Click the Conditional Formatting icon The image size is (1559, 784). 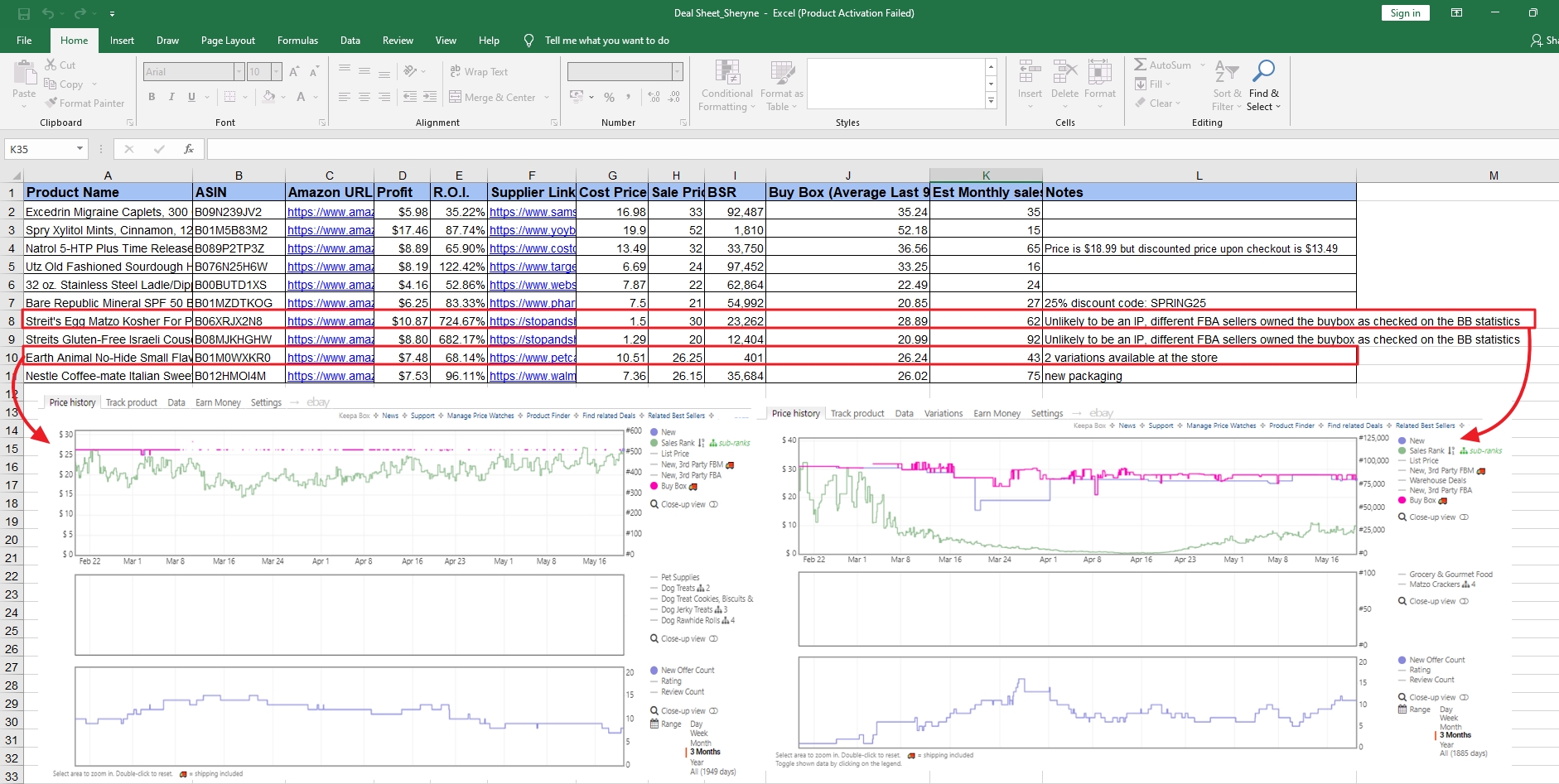click(x=726, y=73)
